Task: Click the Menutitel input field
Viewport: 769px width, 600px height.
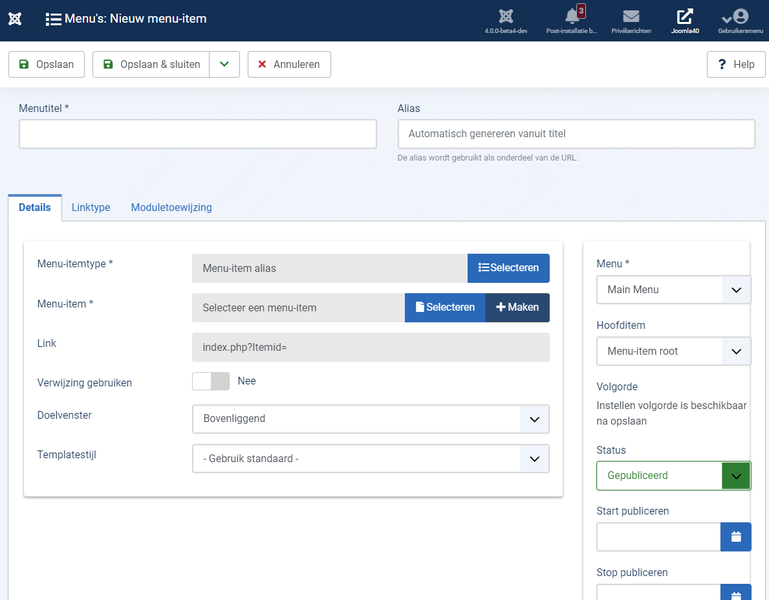Action: pyautogui.click(x=198, y=134)
